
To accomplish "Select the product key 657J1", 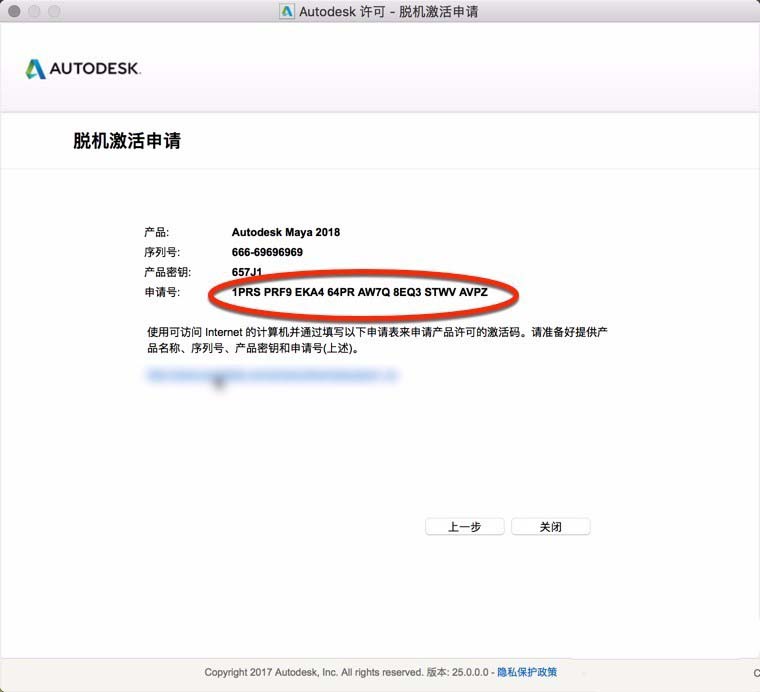I will click(x=247, y=272).
